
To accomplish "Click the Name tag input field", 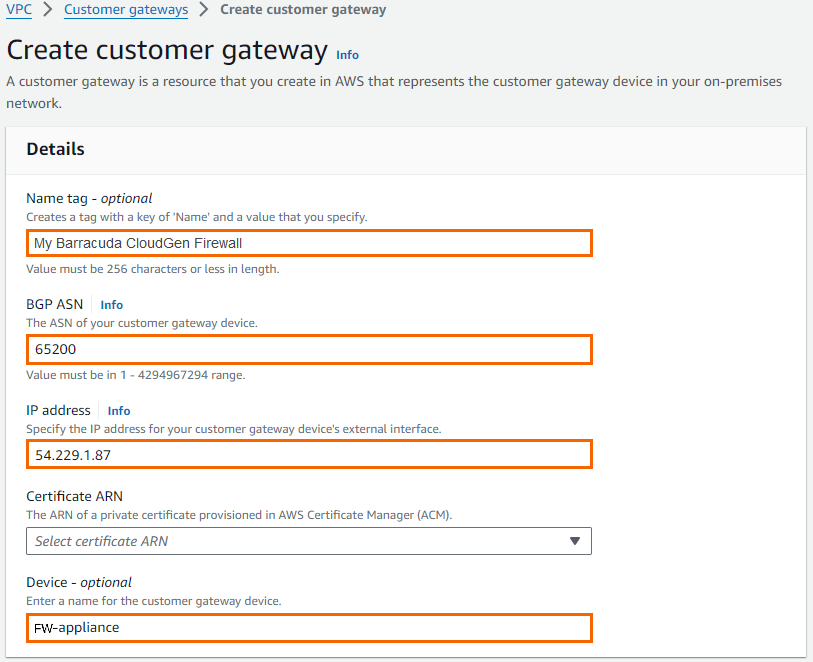I will click(309, 243).
